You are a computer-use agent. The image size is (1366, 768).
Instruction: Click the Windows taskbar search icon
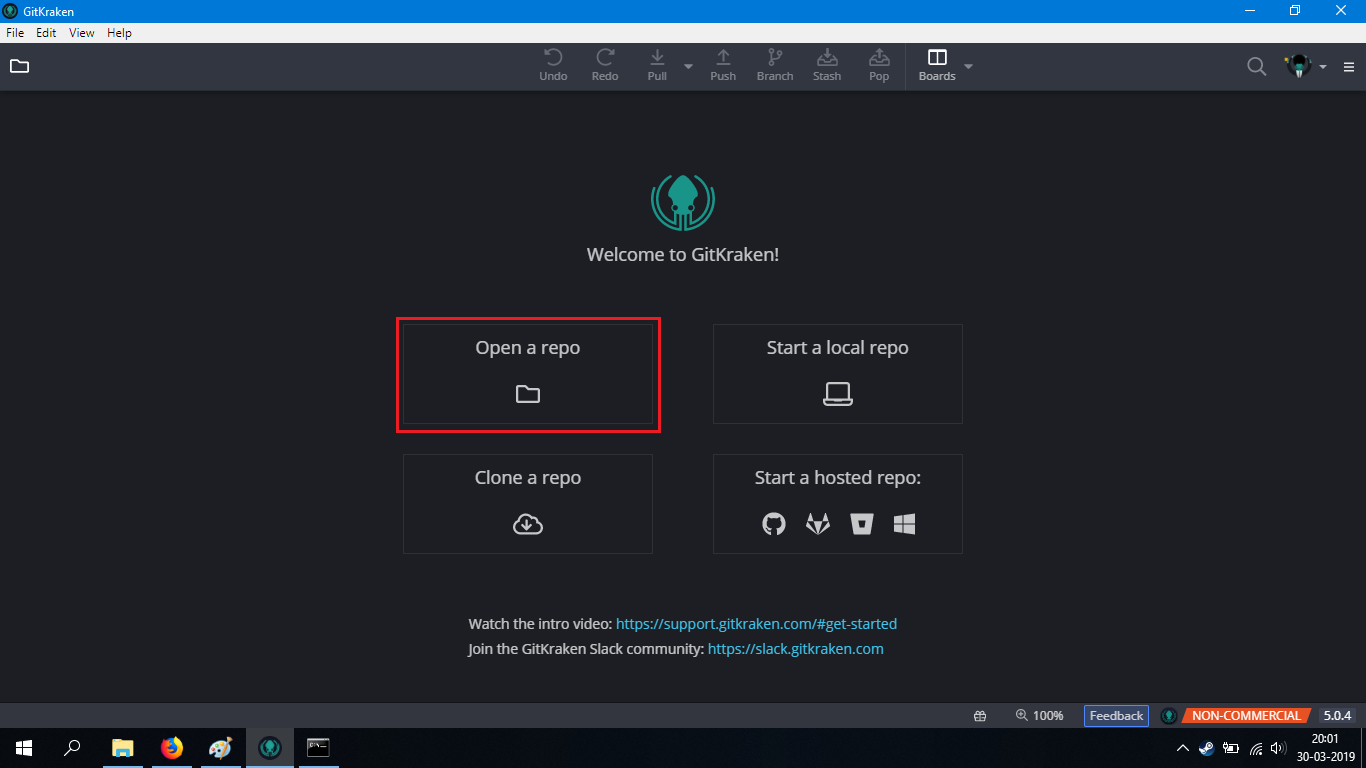[72, 748]
